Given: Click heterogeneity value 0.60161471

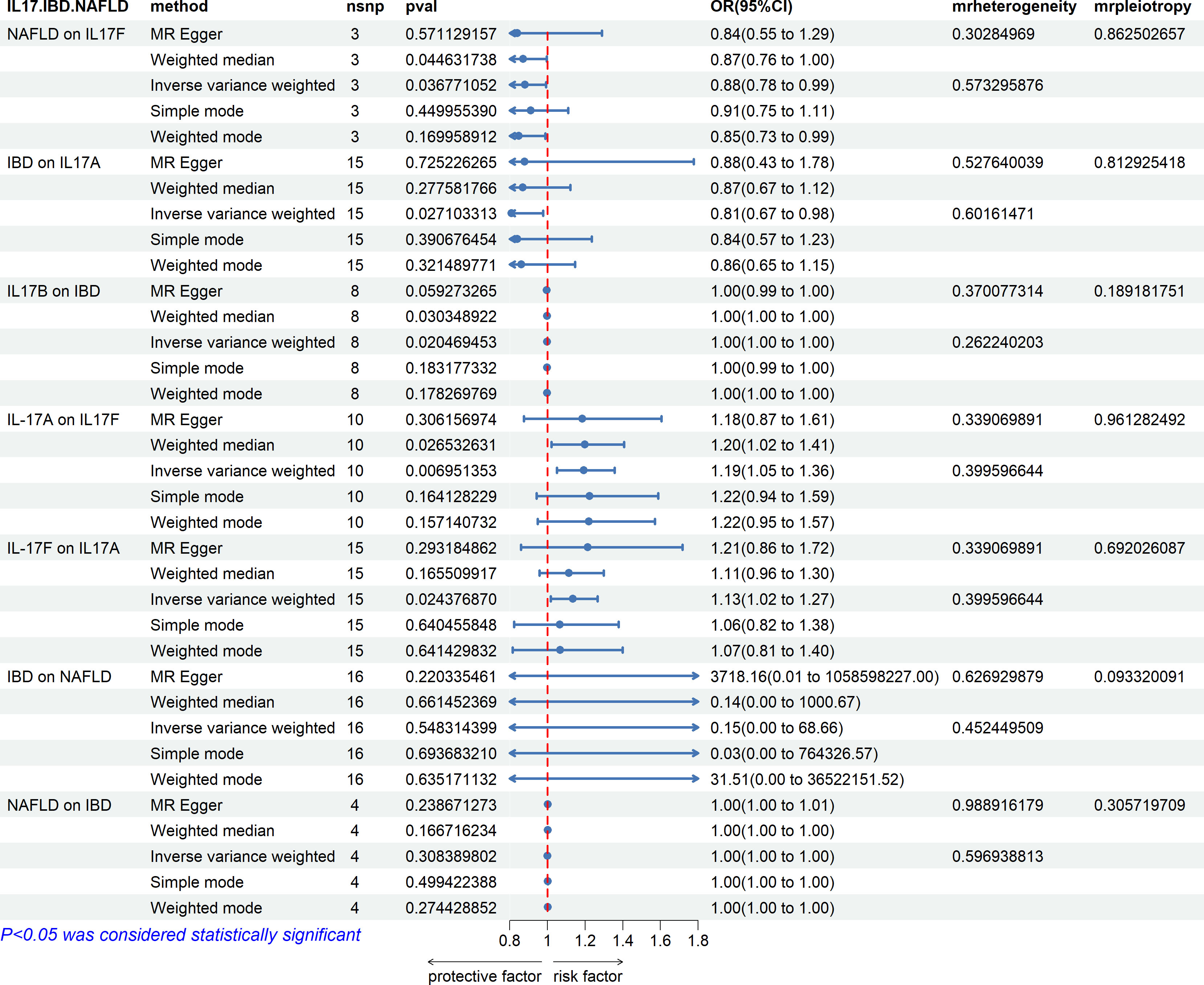Looking at the screenshot, I should (993, 214).
